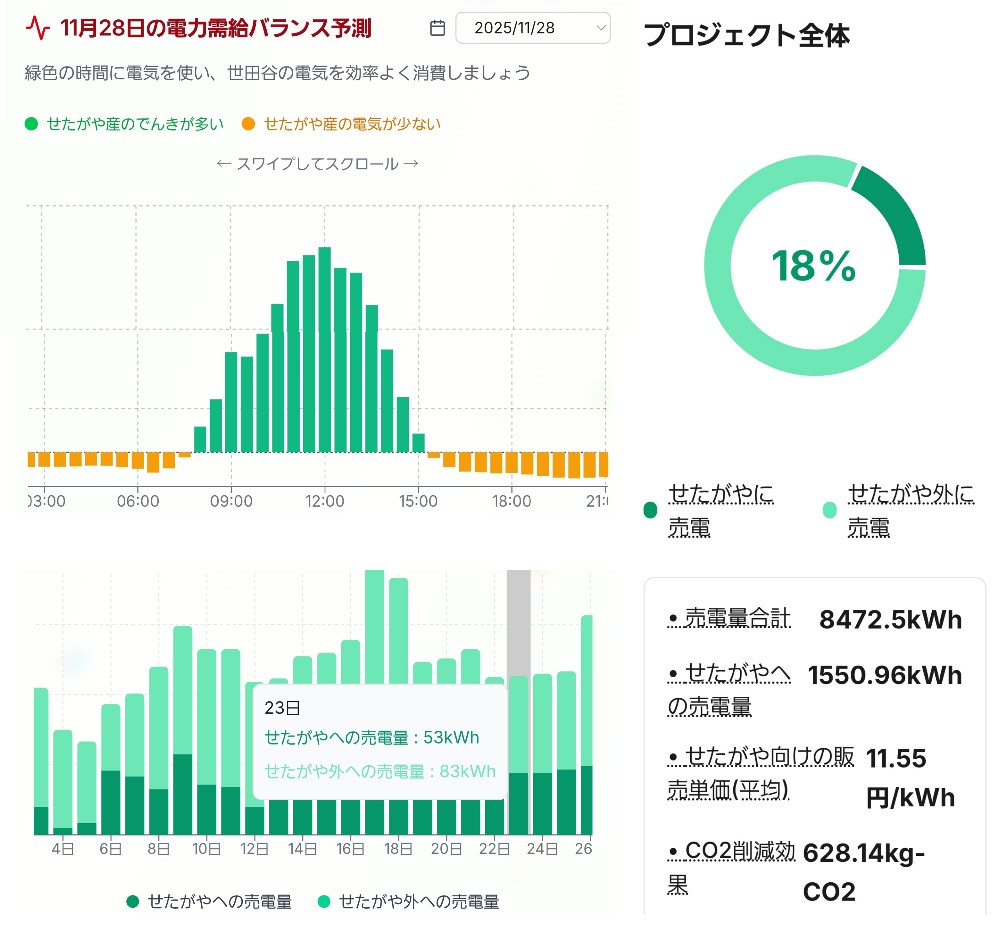Click orange dot for せたがや産の電気が少ない legend

tap(248, 124)
